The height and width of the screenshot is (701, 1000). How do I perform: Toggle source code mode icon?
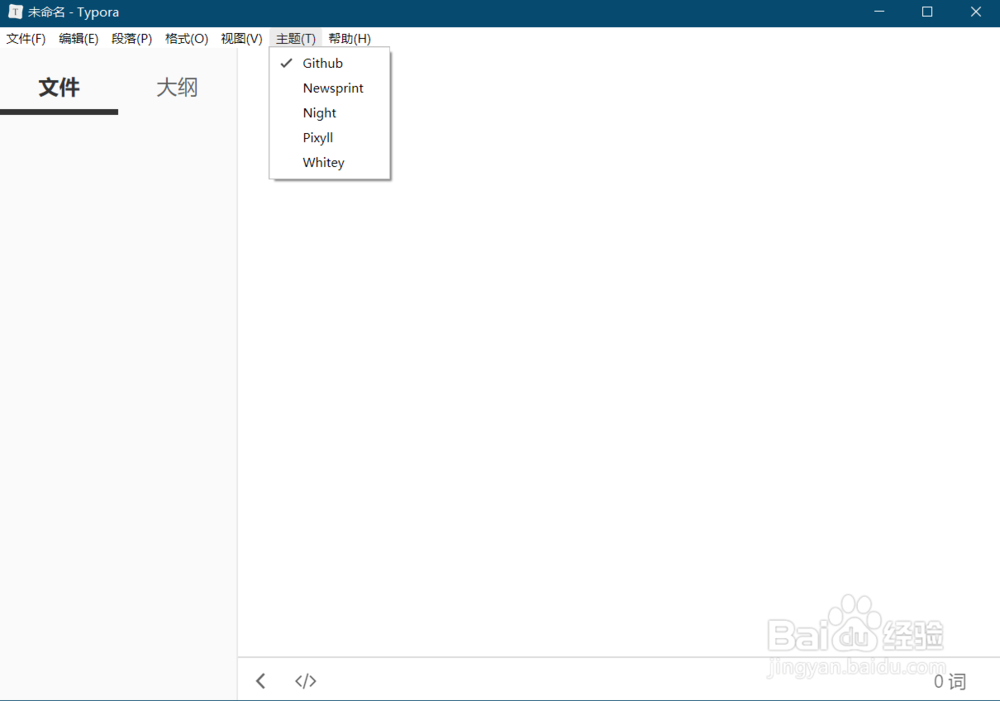click(305, 681)
